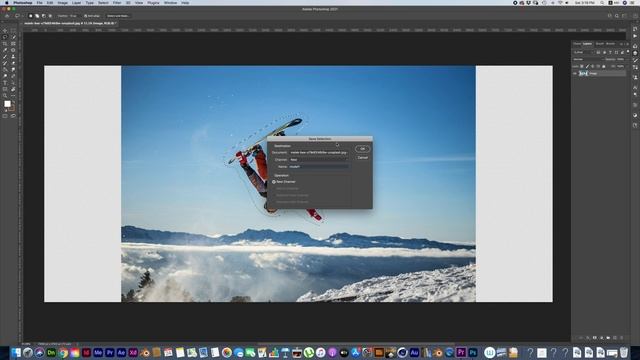Open the Image menu

tap(62, 3)
